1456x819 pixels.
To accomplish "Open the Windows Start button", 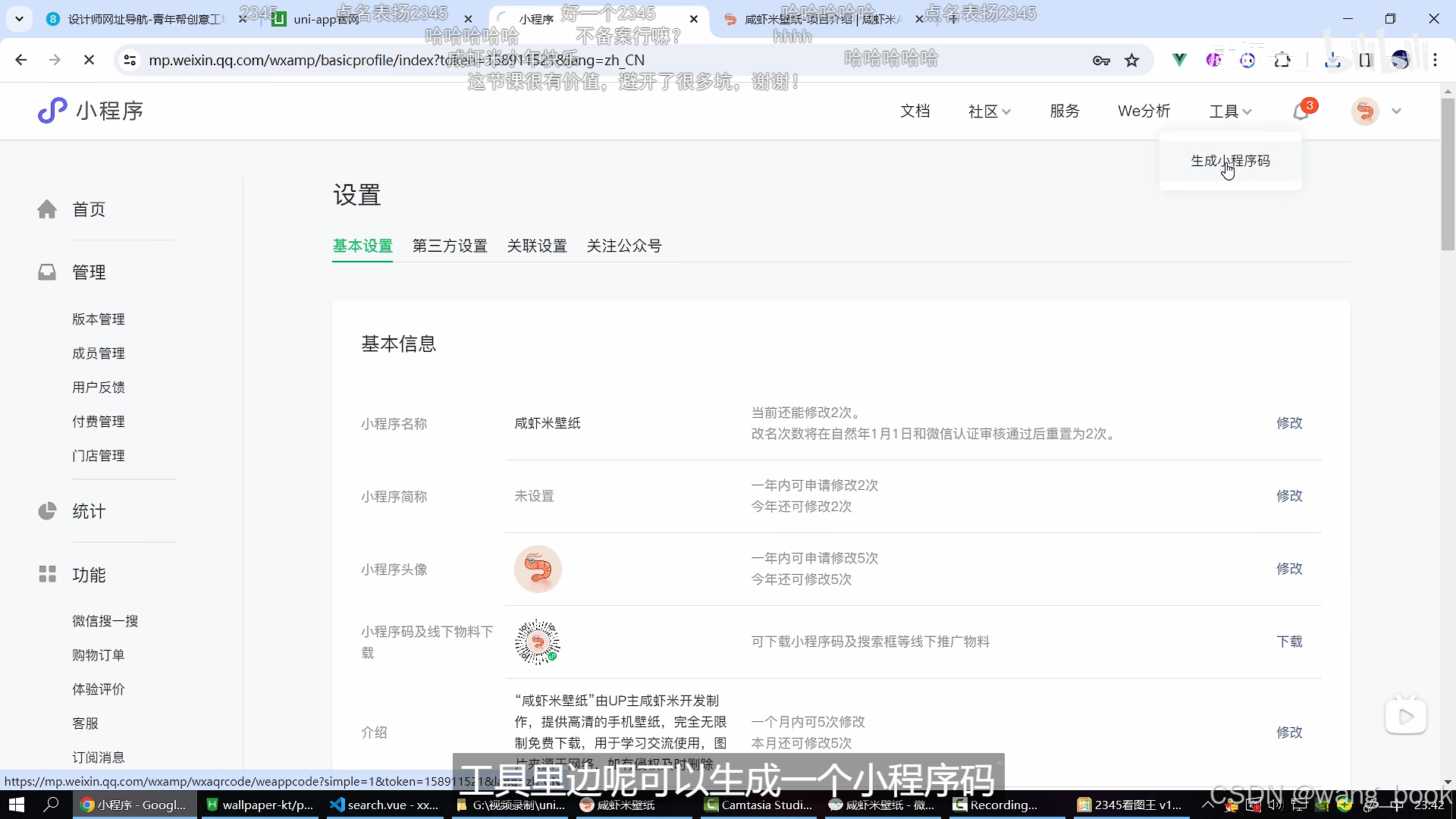I will [16, 805].
